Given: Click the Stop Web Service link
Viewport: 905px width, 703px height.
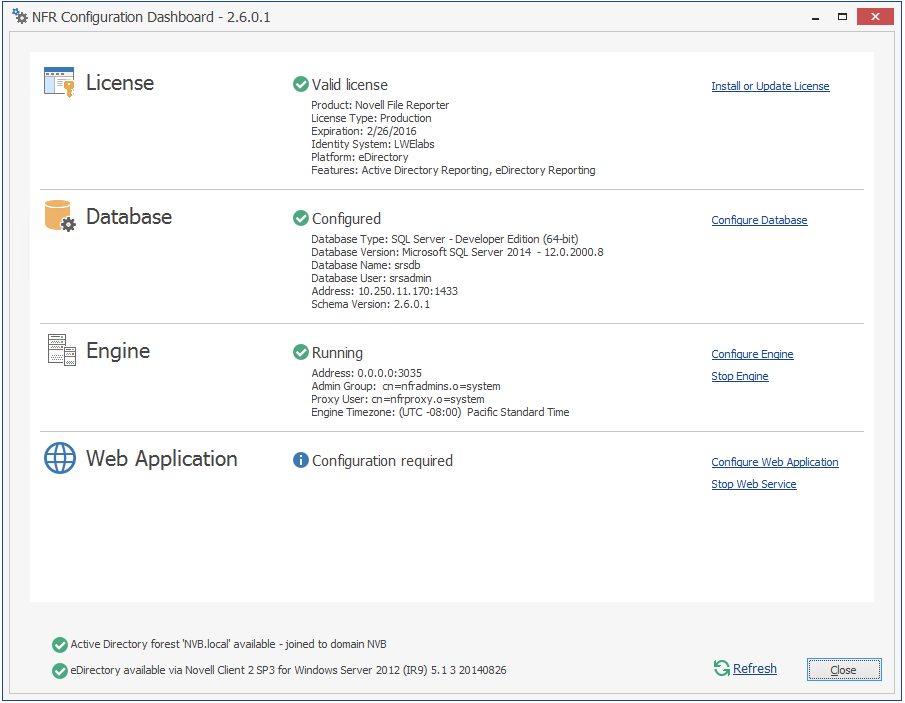Looking at the screenshot, I should (754, 485).
